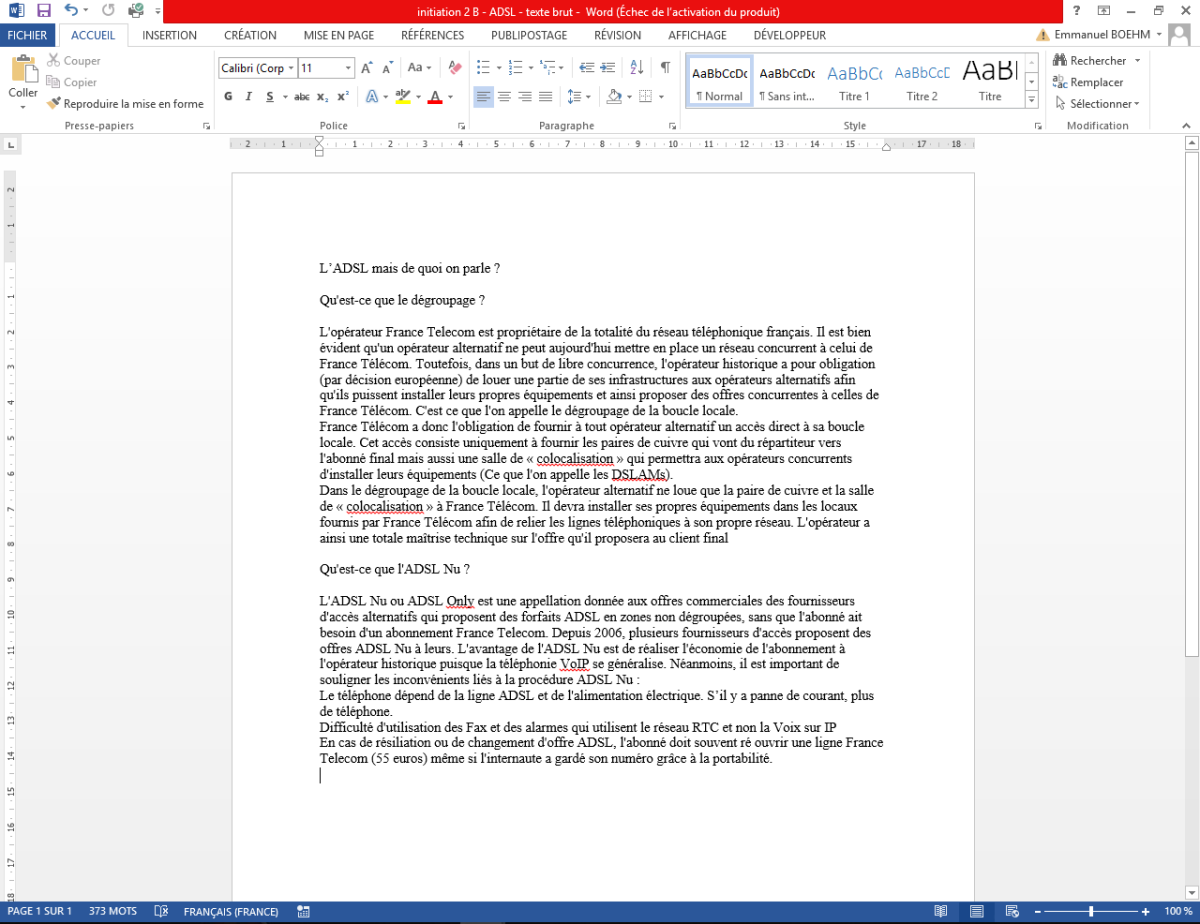Screen dimensions: 1200x924
Task: Align the text to the left
Action: tap(483, 97)
